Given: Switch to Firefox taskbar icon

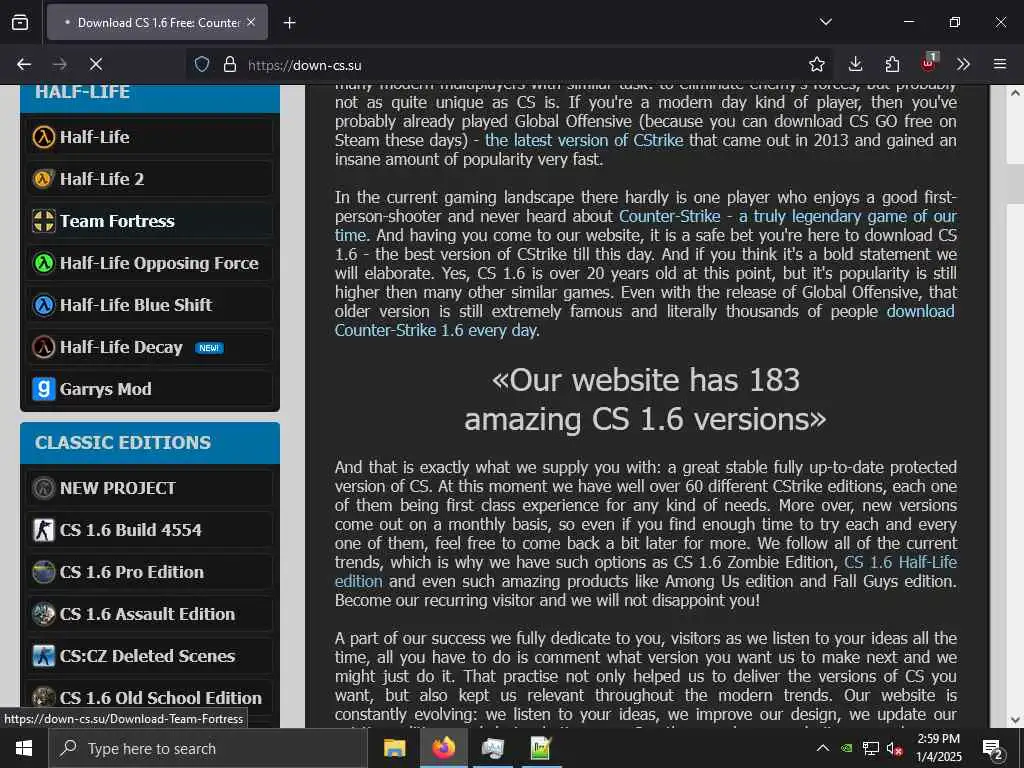Looking at the screenshot, I should pos(443,748).
